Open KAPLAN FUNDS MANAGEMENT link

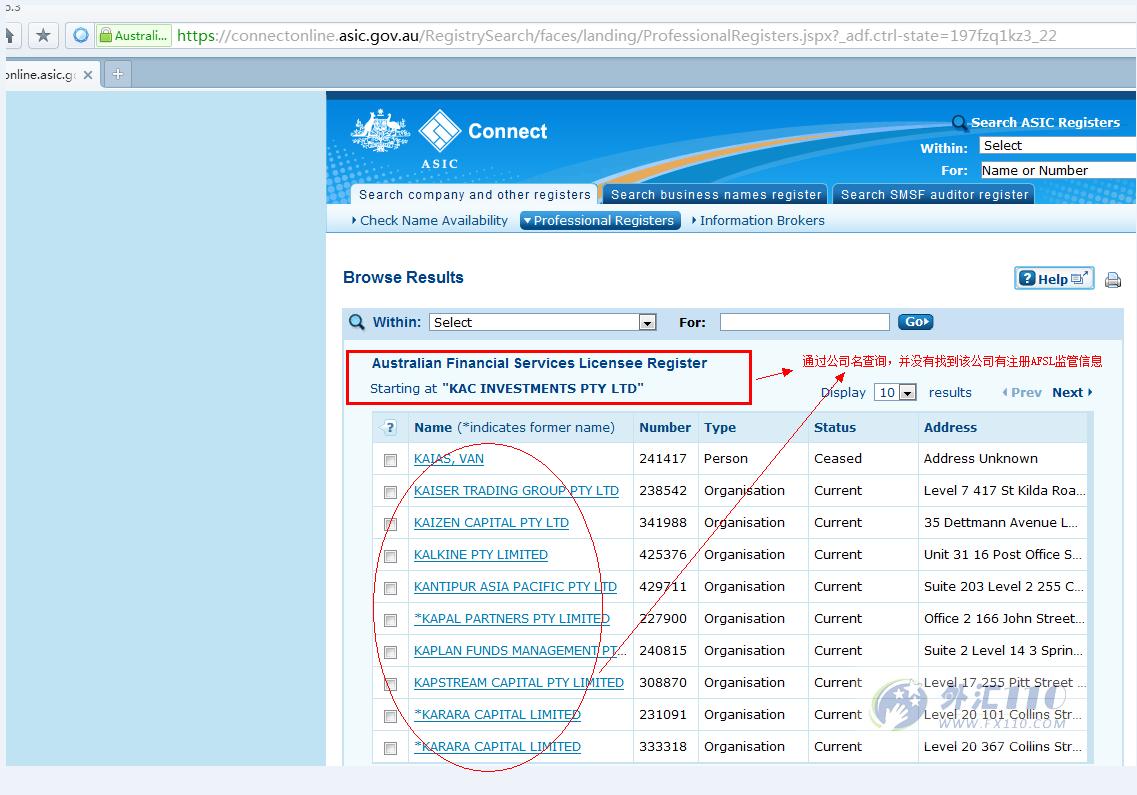(520, 650)
